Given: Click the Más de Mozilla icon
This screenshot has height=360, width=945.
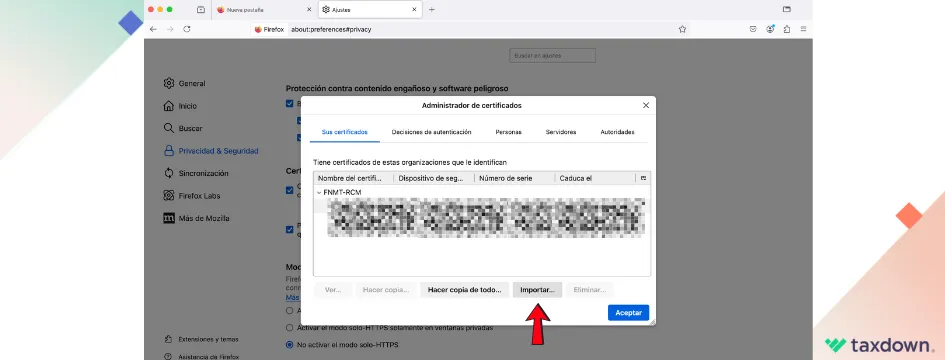Looking at the screenshot, I should (169, 218).
